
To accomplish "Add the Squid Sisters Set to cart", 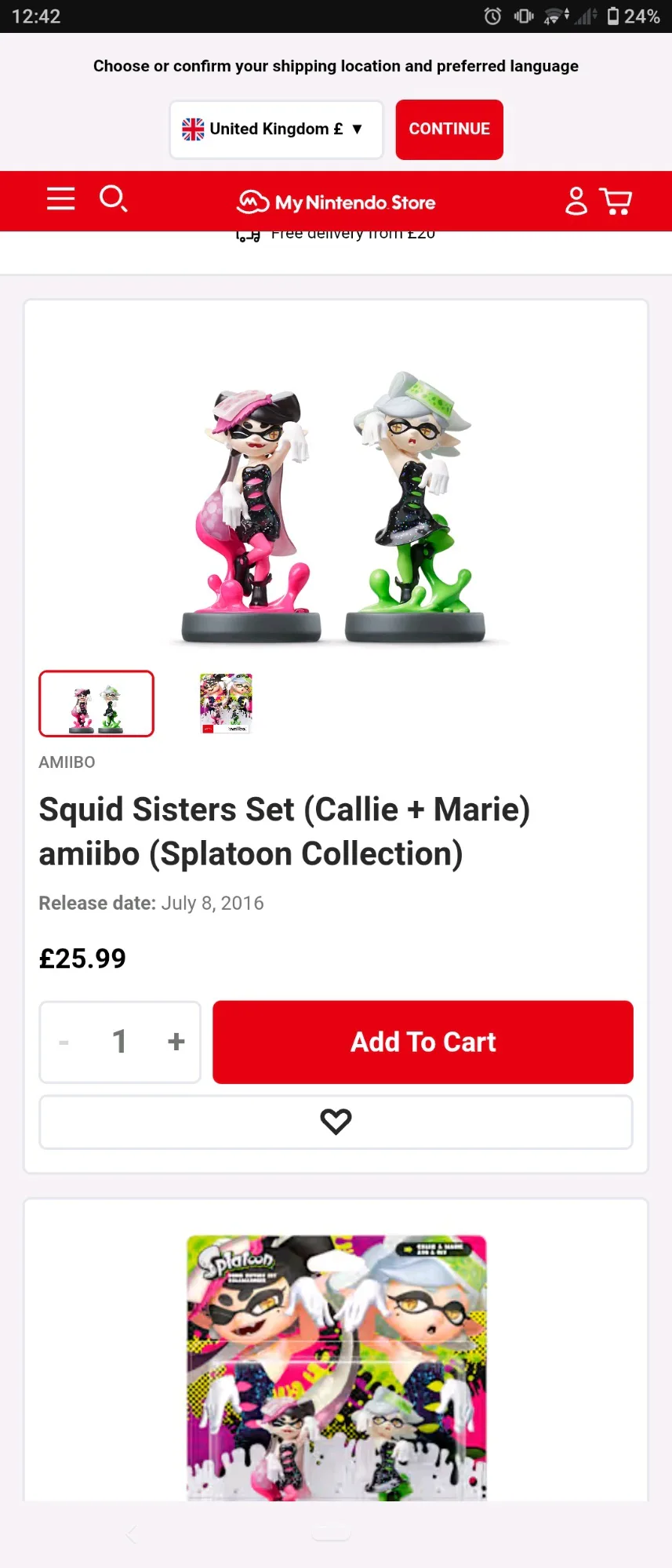I will coord(423,1042).
